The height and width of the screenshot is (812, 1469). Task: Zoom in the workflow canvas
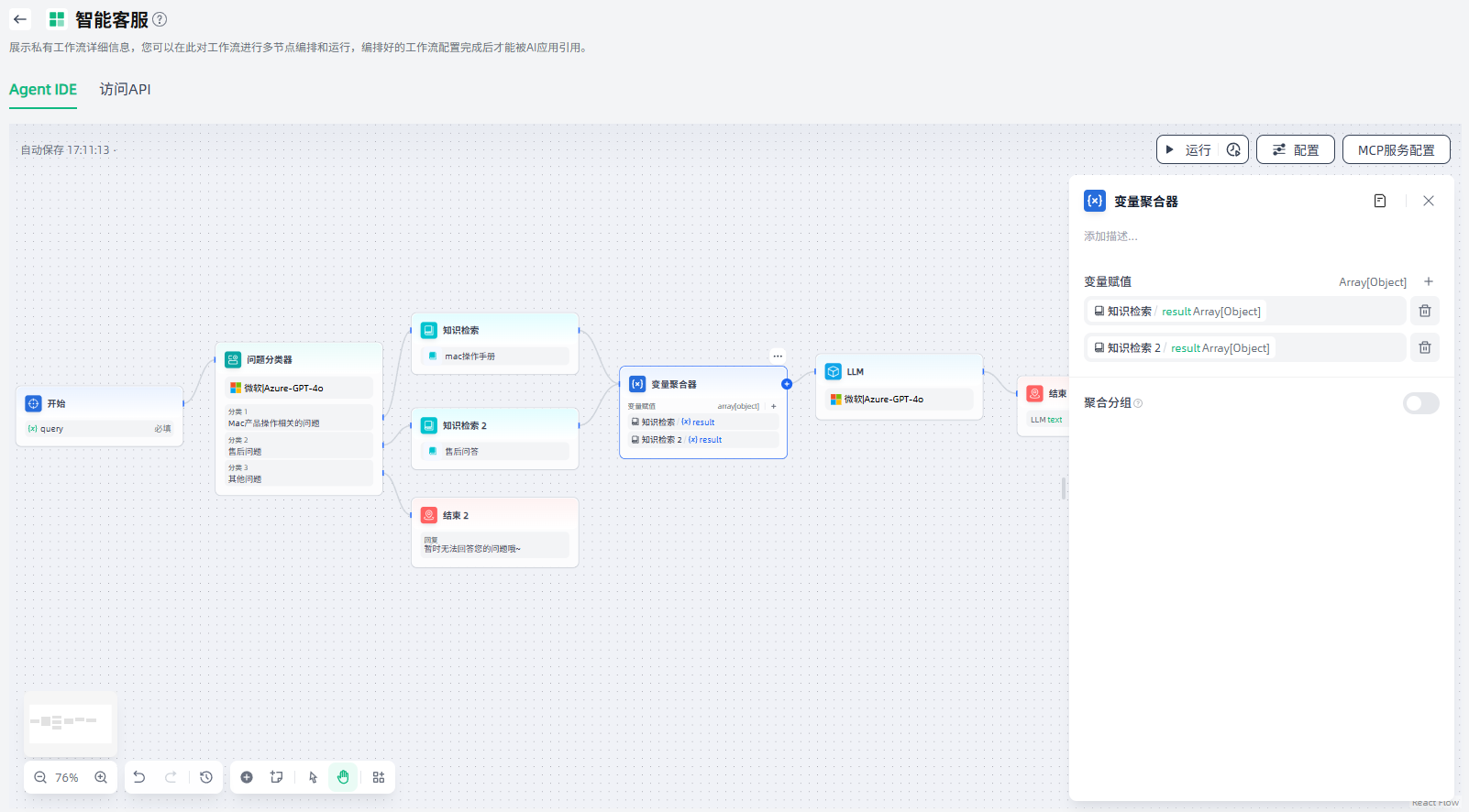pyautogui.click(x=101, y=777)
